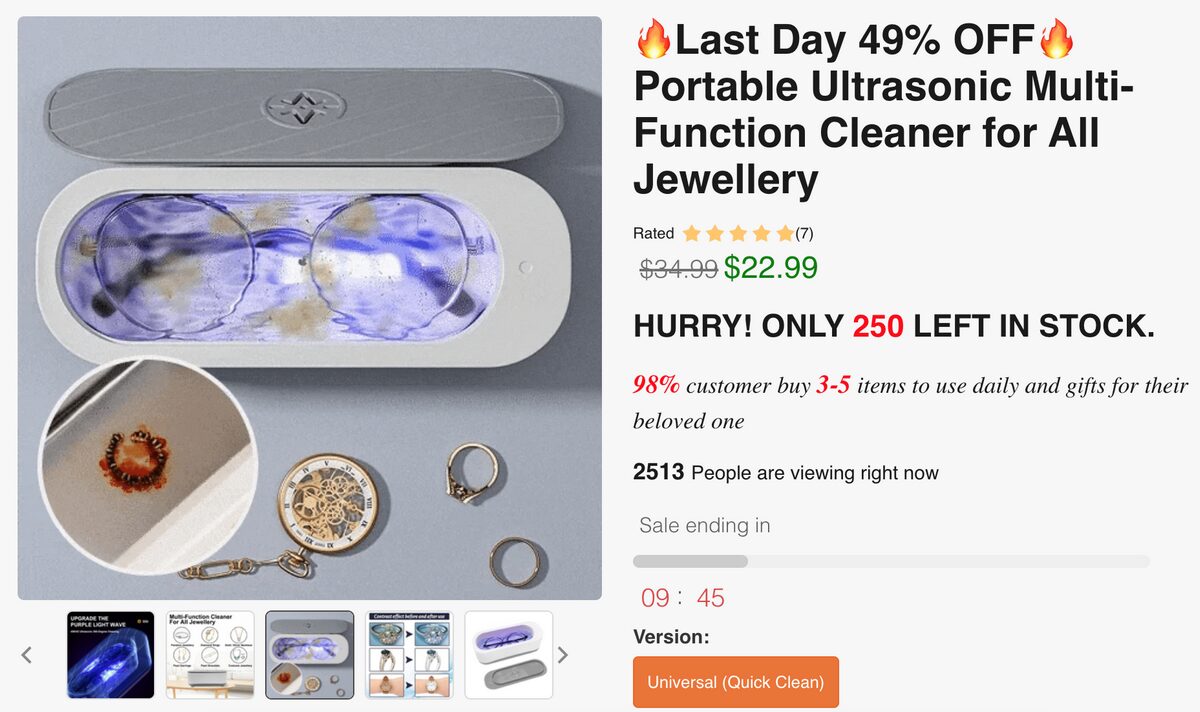Click the 'Sale ending in' progress bar
Viewport: 1200px width, 712px height.
[895, 561]
